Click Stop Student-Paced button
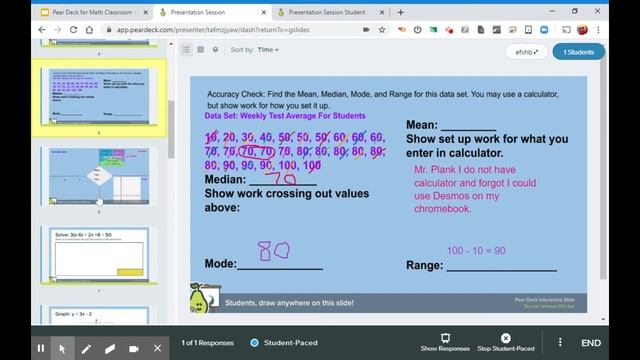 [x=506, y=342]
